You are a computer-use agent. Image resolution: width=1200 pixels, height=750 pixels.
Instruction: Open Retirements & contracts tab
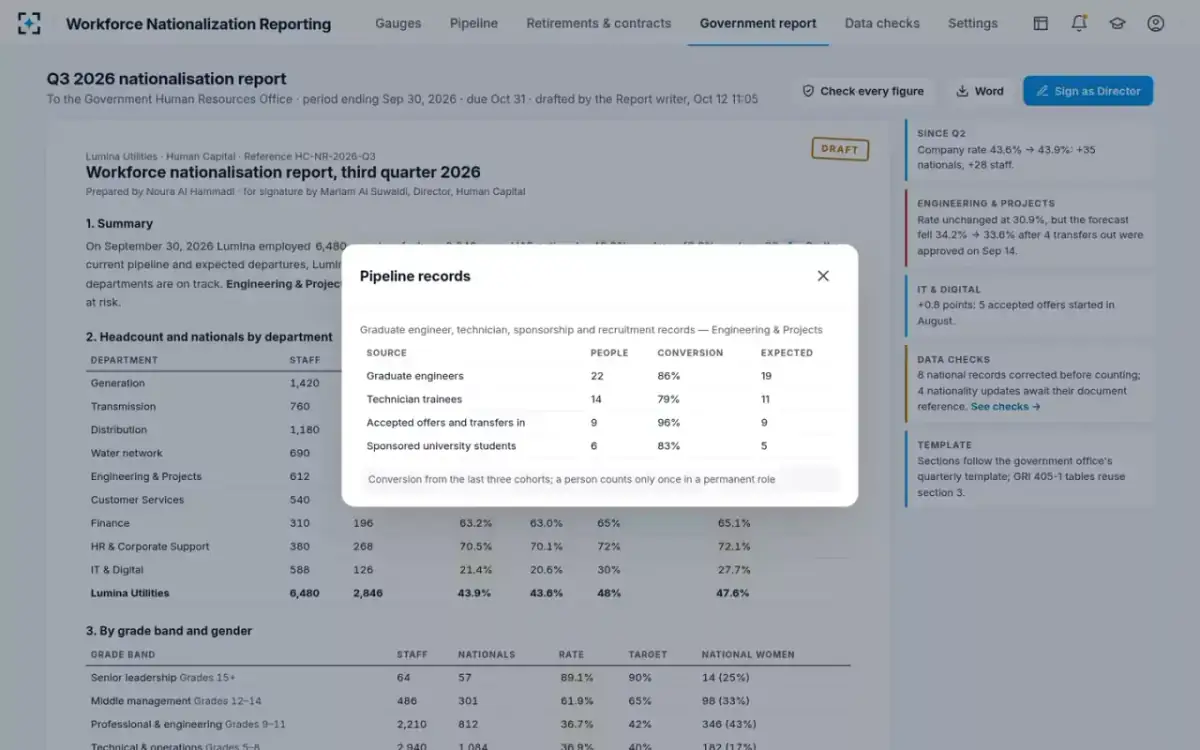point(599,23)
